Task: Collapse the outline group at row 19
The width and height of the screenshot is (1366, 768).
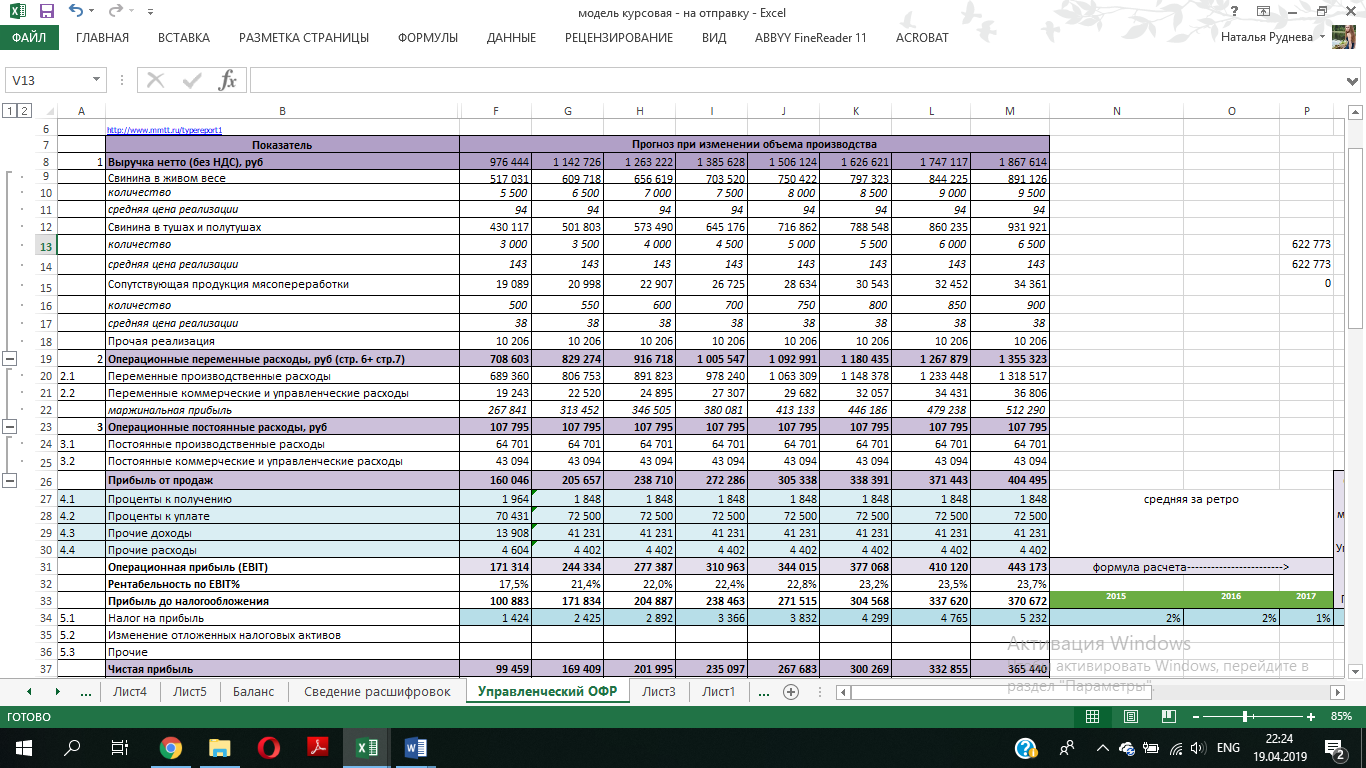Action: pyautogui.click(x=9, y=358)
